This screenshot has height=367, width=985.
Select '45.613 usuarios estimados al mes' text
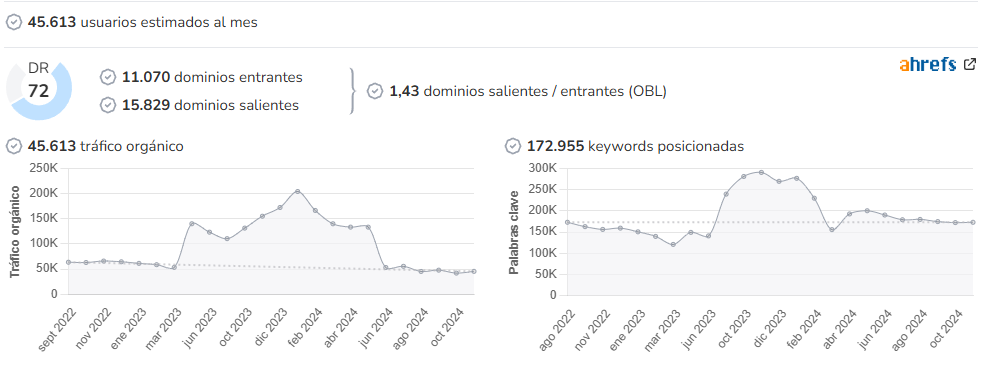pyautogui.click(x=143, y=23)
